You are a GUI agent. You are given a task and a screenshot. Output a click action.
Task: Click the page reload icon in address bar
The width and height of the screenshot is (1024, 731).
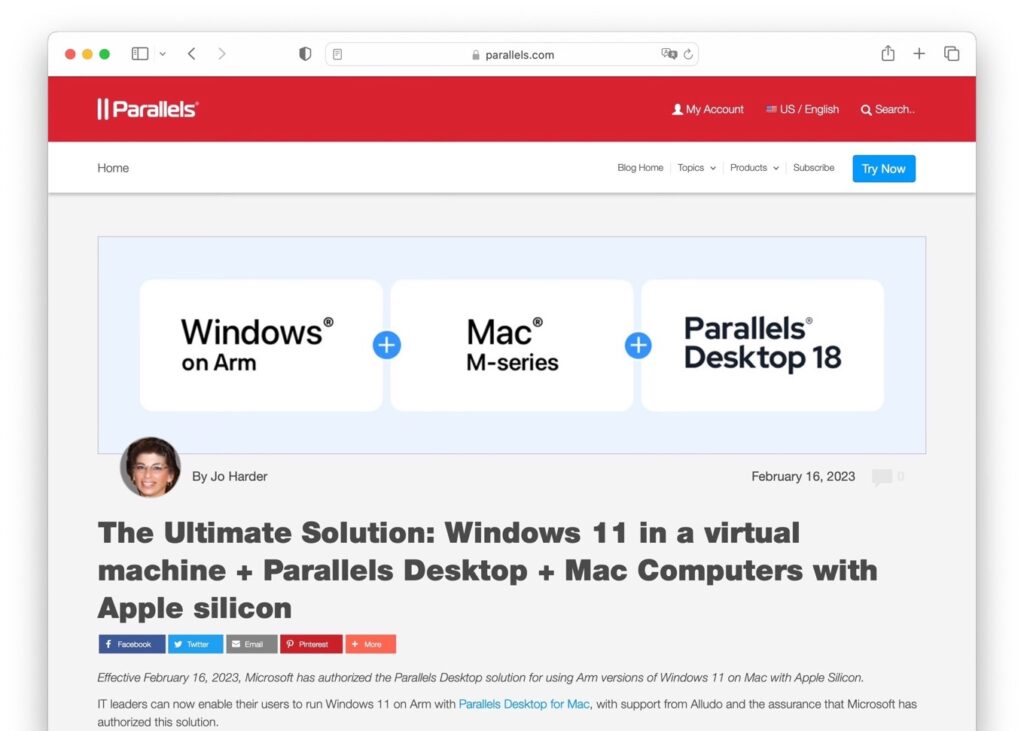point(686,54)
